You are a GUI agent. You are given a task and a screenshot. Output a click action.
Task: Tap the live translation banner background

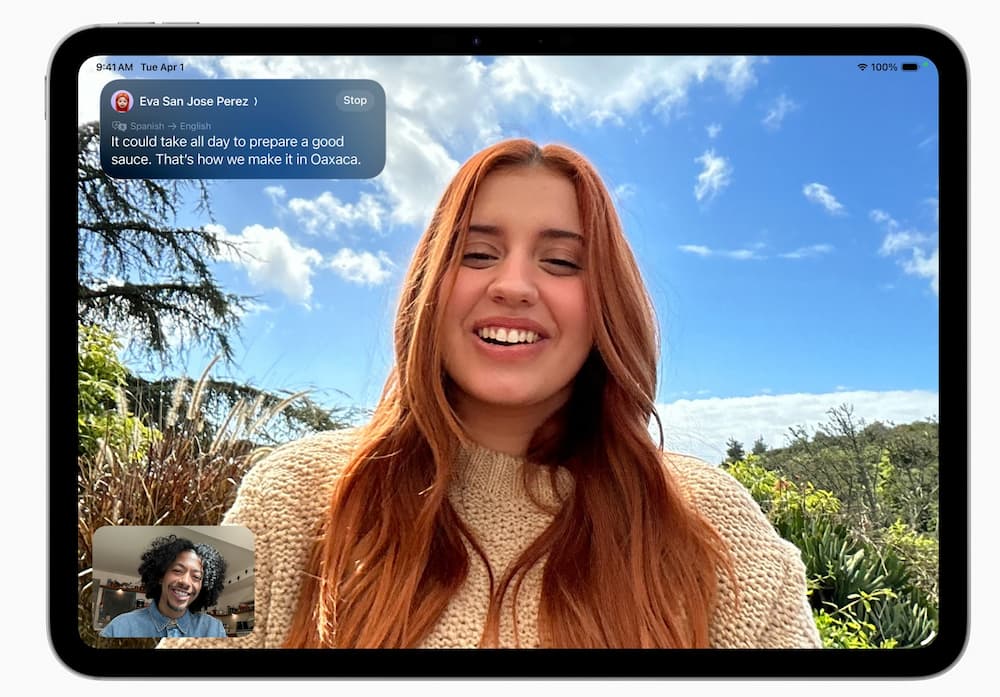300,122
